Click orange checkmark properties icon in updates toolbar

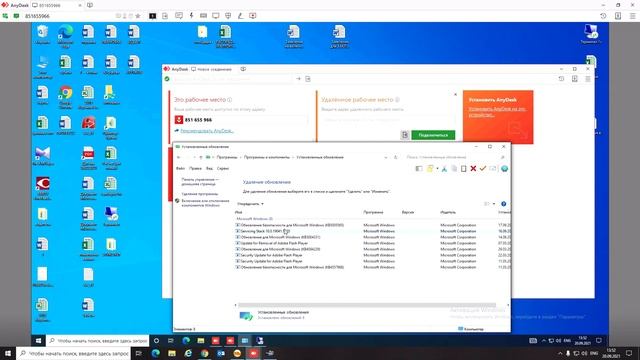click(482, 169)
